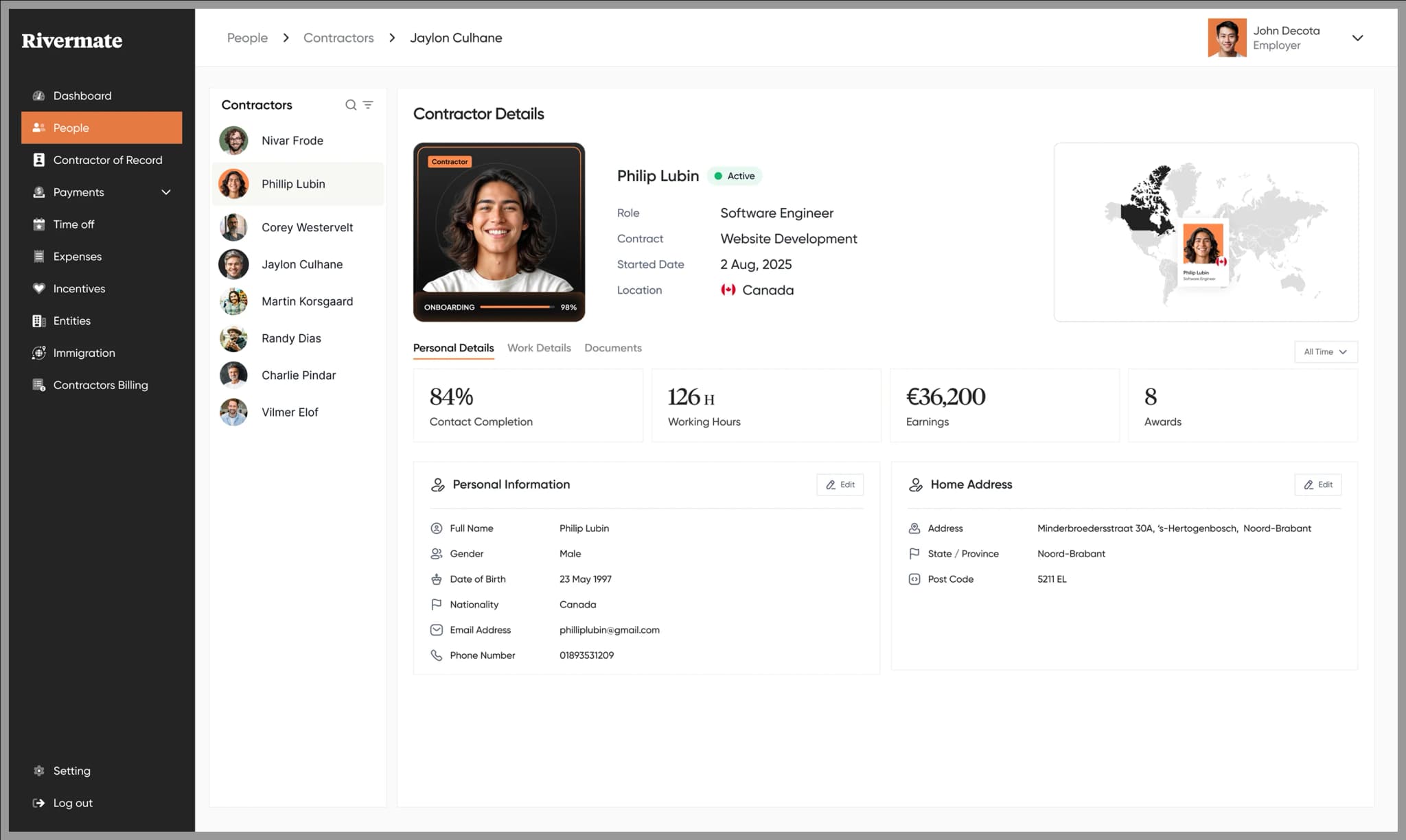Open the All Time period dropdown

coord(1325,351)
